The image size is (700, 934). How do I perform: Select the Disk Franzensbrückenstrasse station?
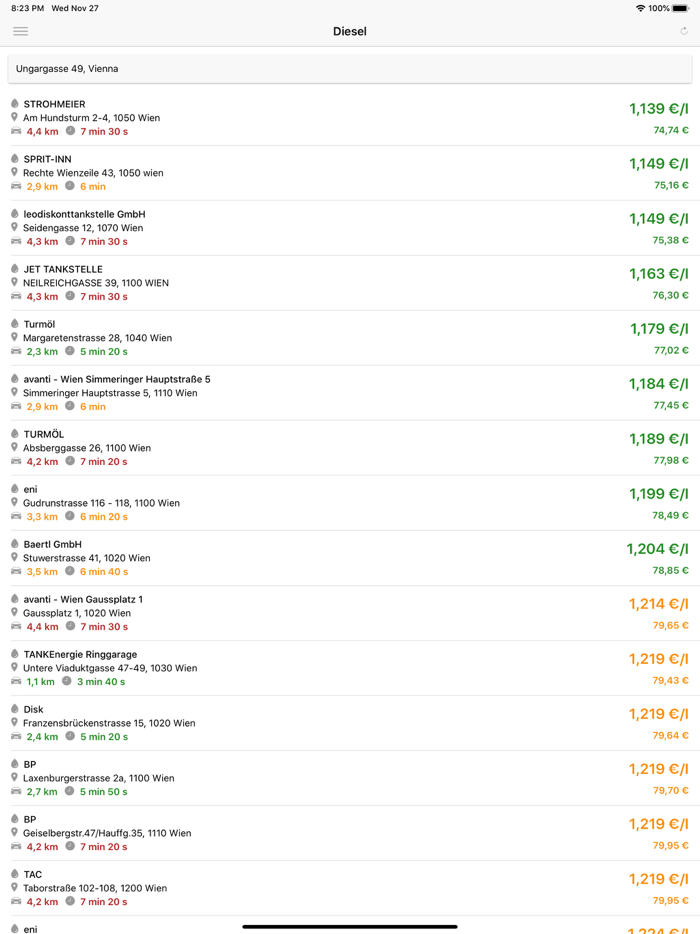point(300,722)
